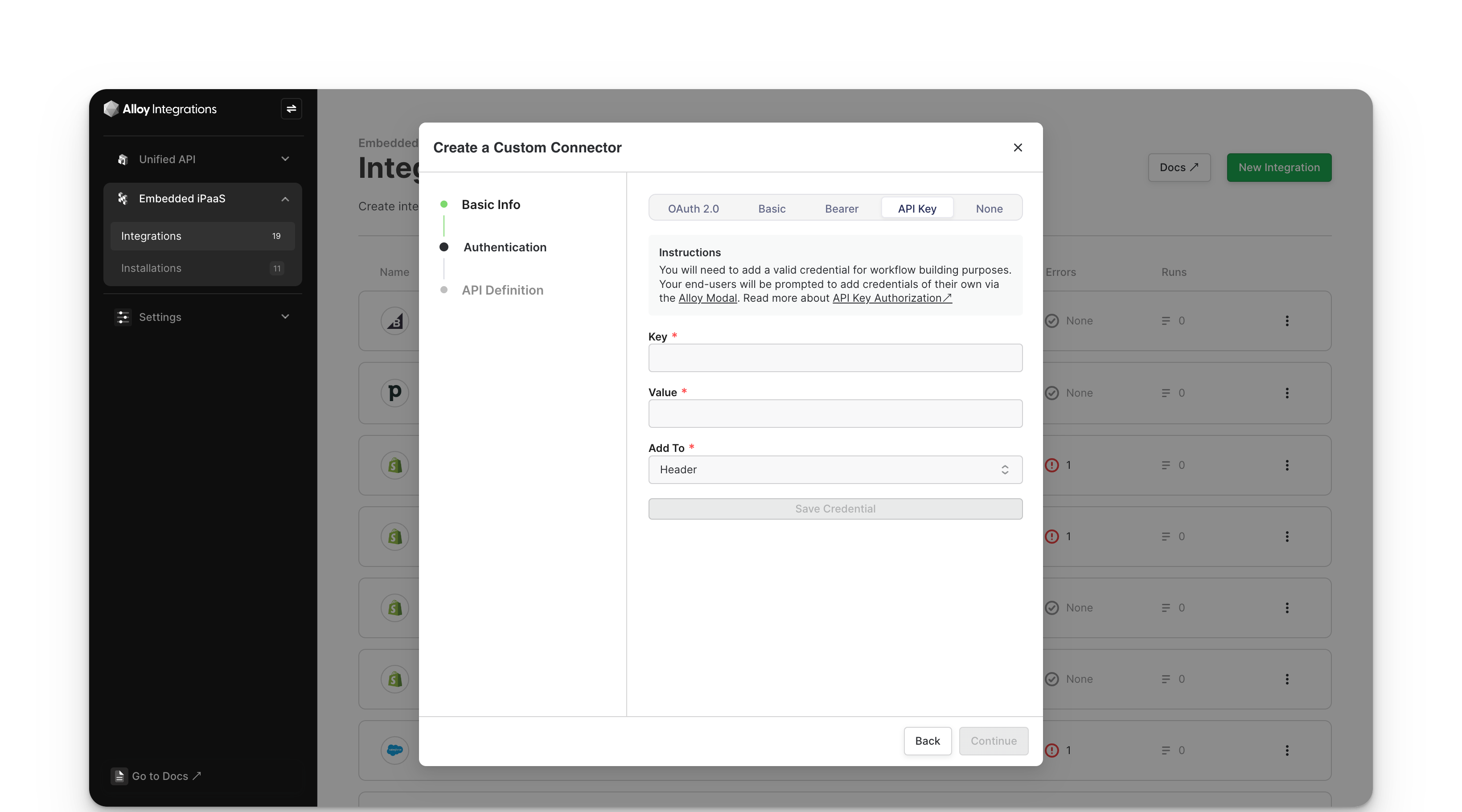
Task: Click the sidebar collapse arrows icon
Action: click(x=291, y=108)
